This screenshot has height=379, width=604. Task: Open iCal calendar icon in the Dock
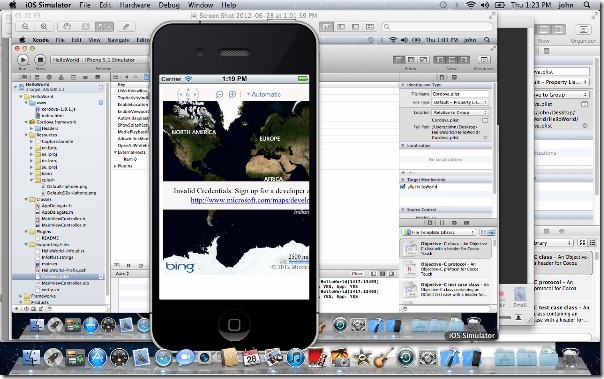tap(252, 358)
